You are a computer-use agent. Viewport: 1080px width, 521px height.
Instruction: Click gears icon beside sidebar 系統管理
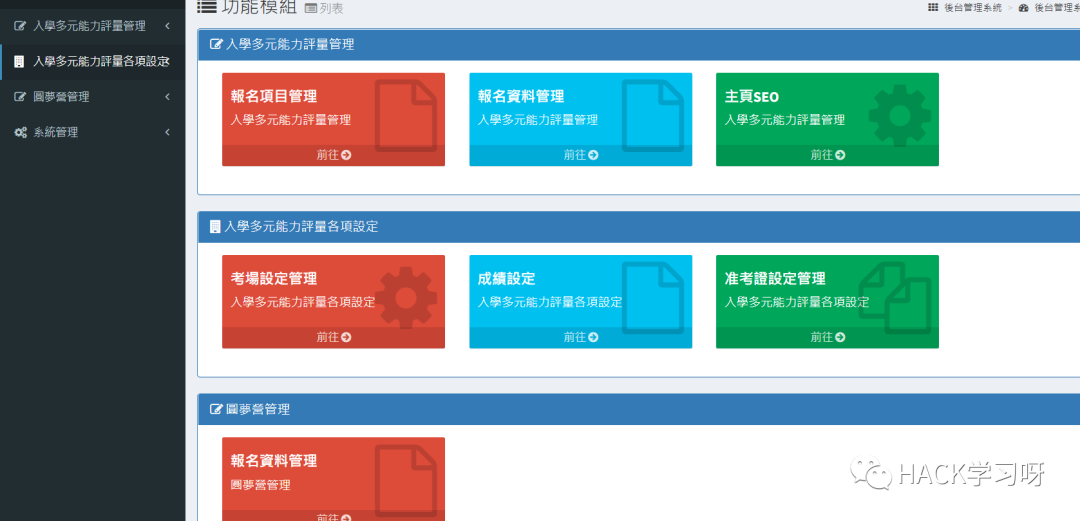pyautogui.click(x=21, y=132)
